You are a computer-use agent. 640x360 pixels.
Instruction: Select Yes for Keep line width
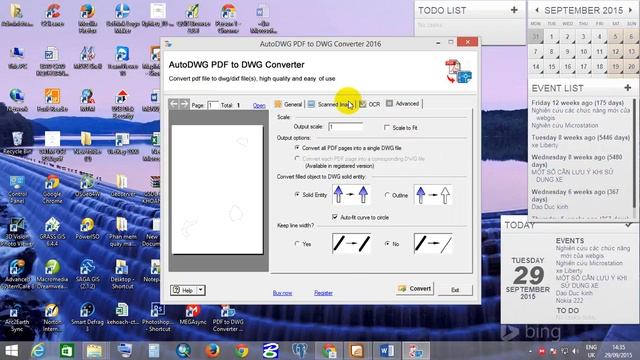[297, 244]
